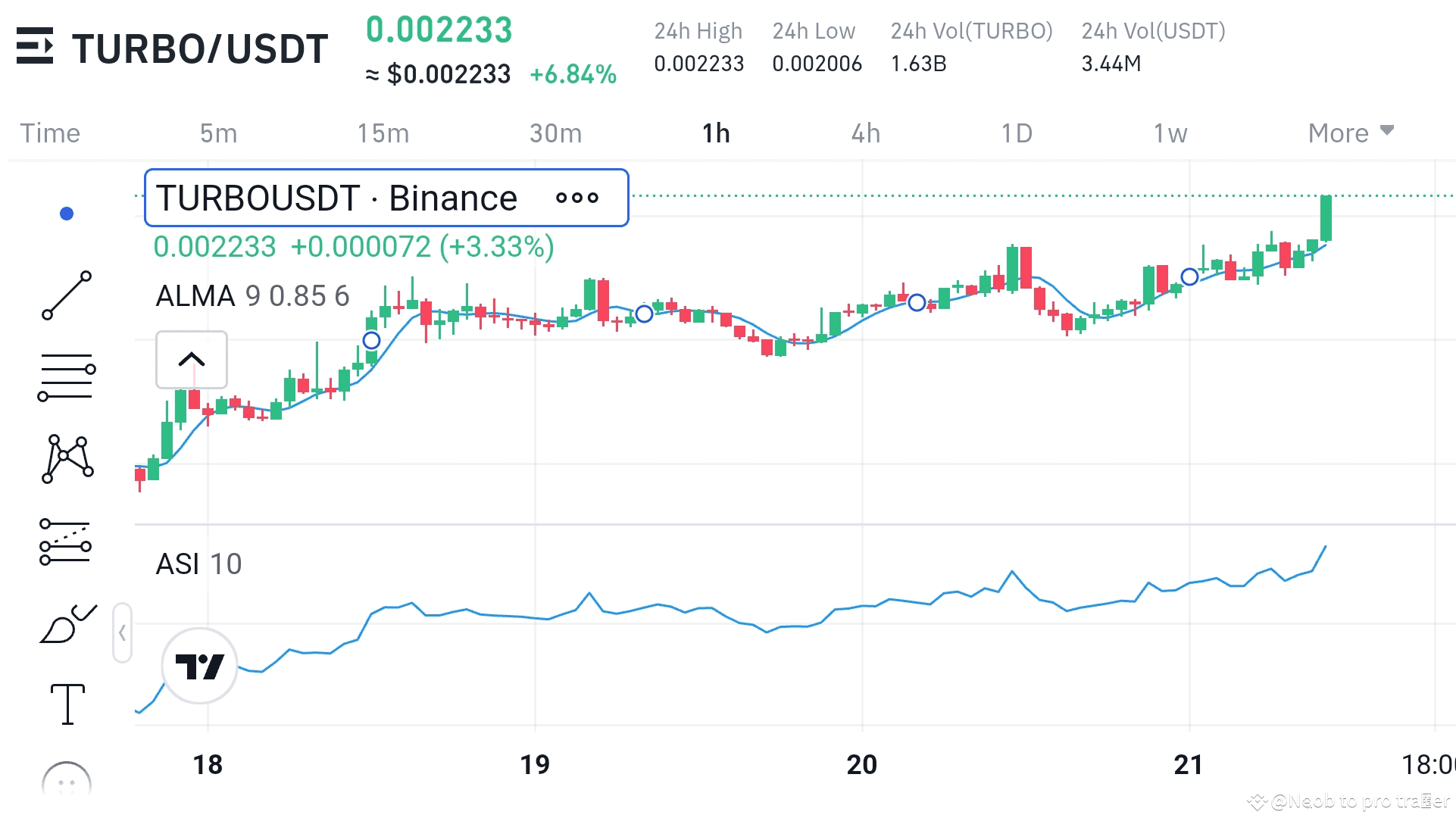This screenshot has width=1456, height=818.
Task: Select the text annotation tool
Action: coord(67,704)
